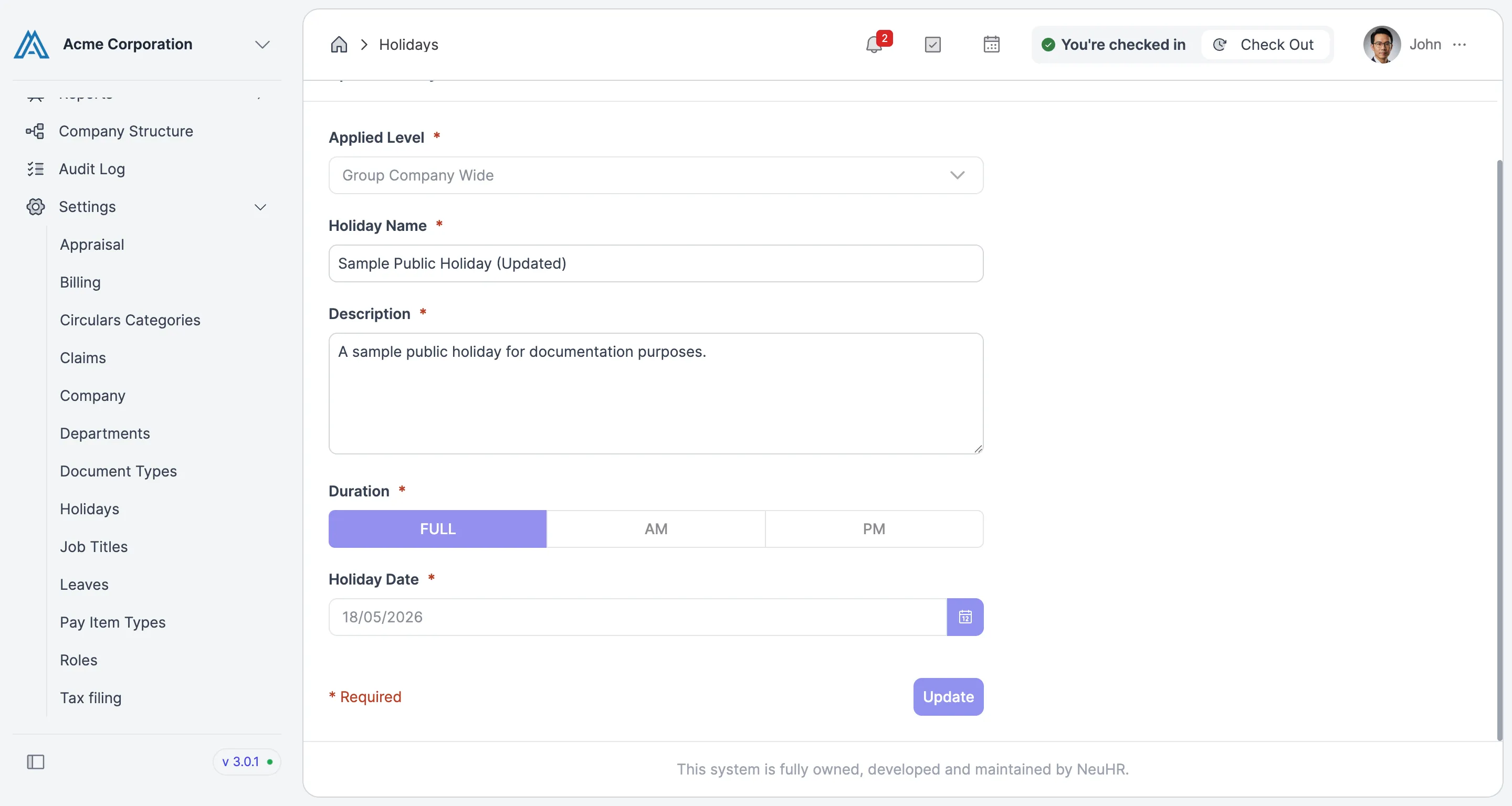Open Holidays in the sidebar
Image resolution: width=1512 pixels, height=806 pixels.
(90, 509)
